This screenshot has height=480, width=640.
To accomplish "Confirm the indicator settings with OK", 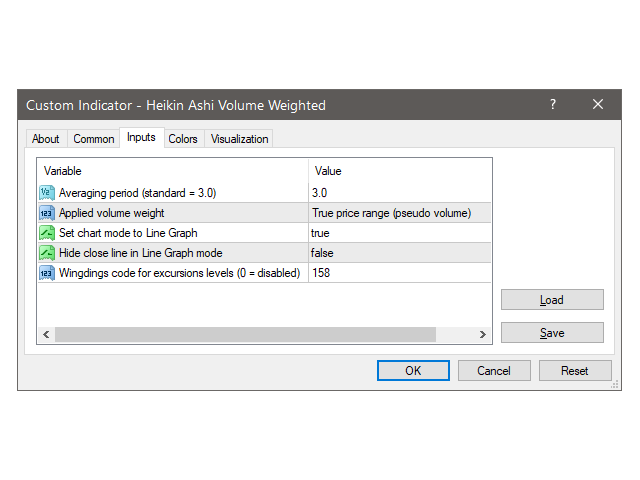I will [413, 371].
